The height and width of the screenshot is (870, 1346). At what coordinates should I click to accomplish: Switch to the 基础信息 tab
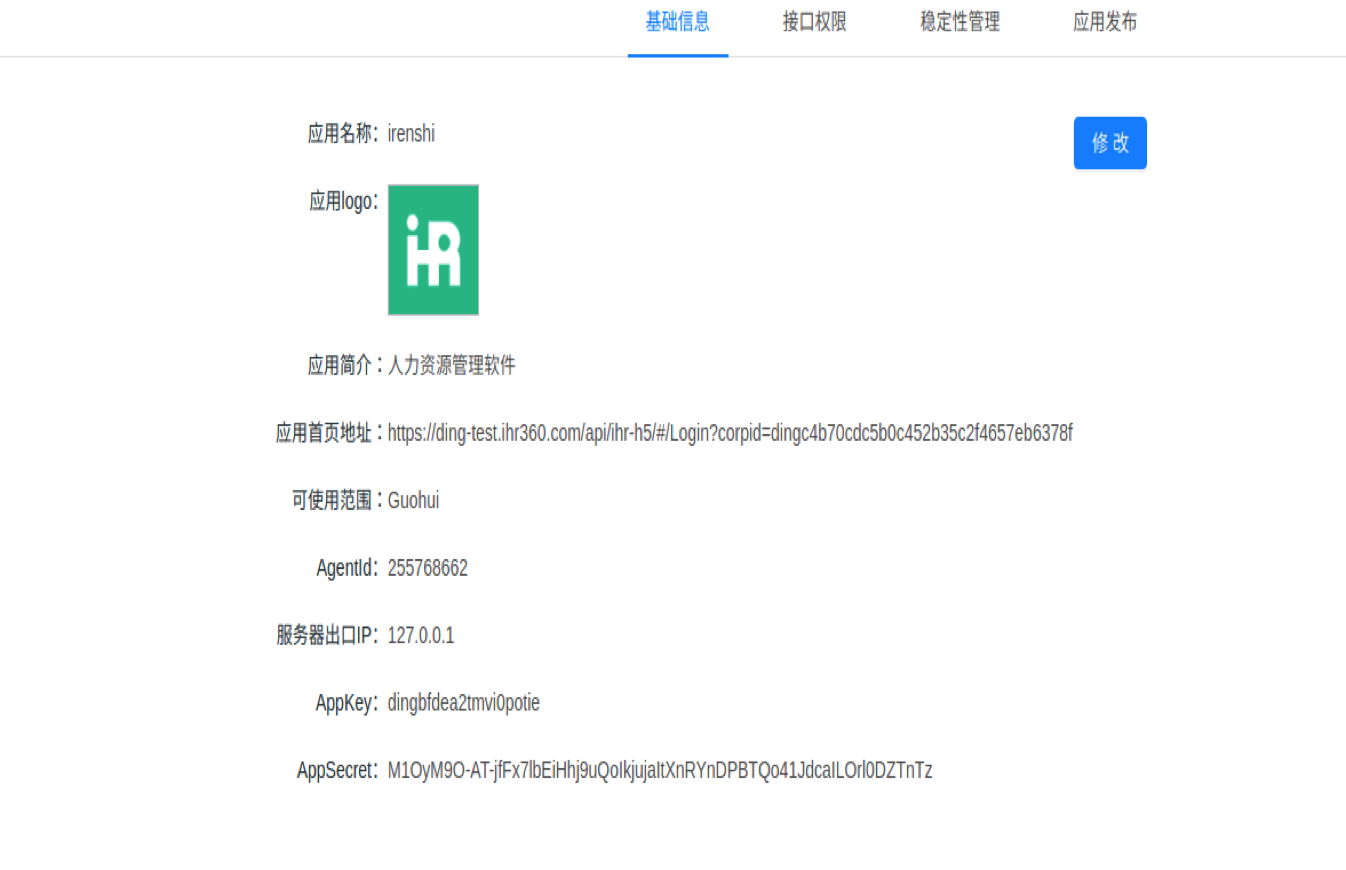[x=677, y=22]
